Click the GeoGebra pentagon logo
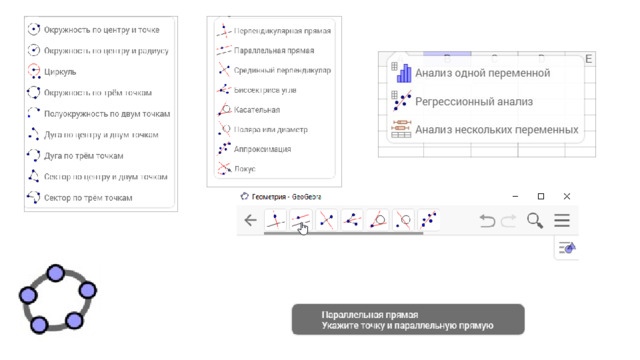The width and height of the screenshot is (640, 360). coord(58,299)
